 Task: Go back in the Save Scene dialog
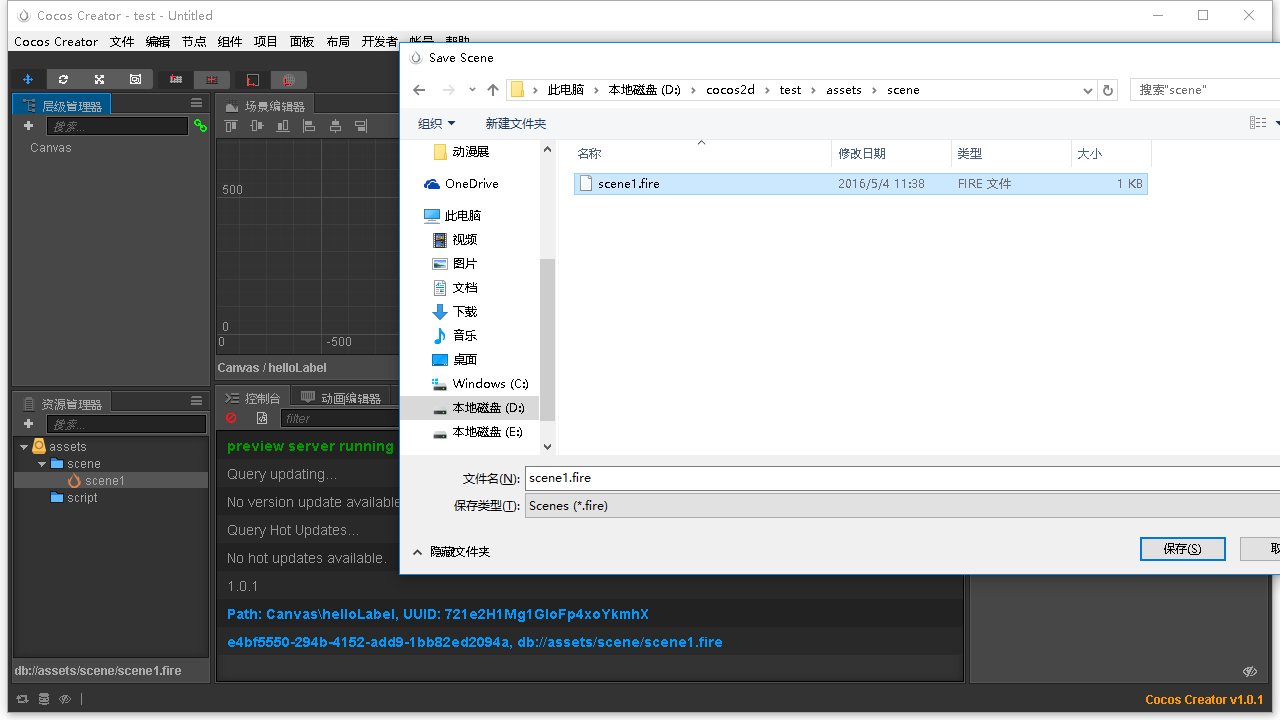point(419,90)
